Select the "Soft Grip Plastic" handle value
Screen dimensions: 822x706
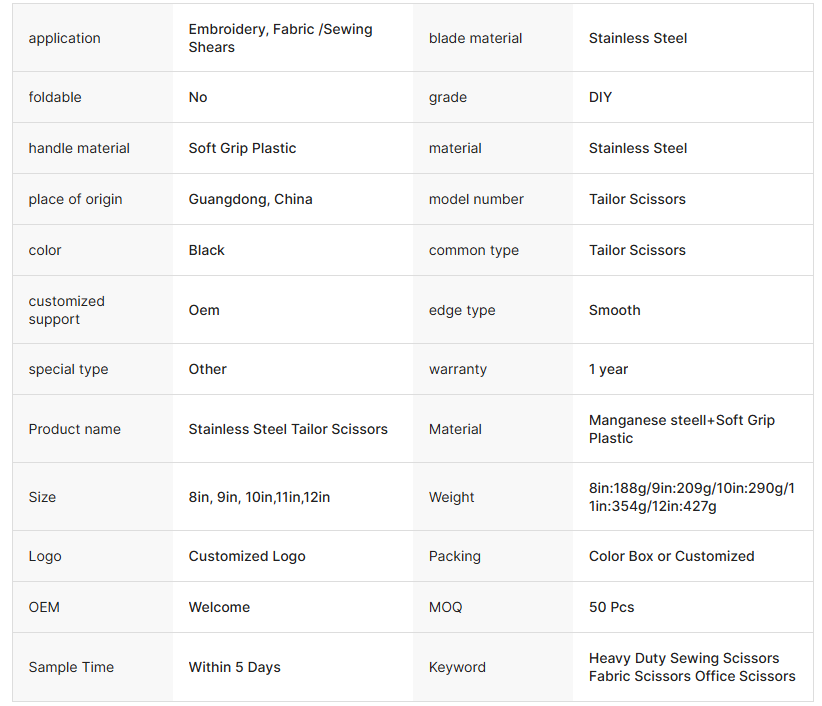tap(242, 148)
